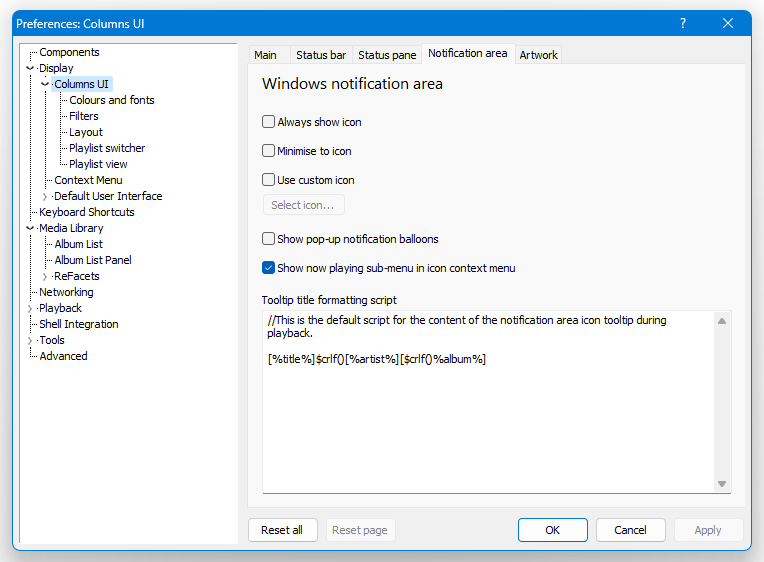Tick the Minimise to icon checkbox
Screen dimensions: 764x562
click(268, 151)
